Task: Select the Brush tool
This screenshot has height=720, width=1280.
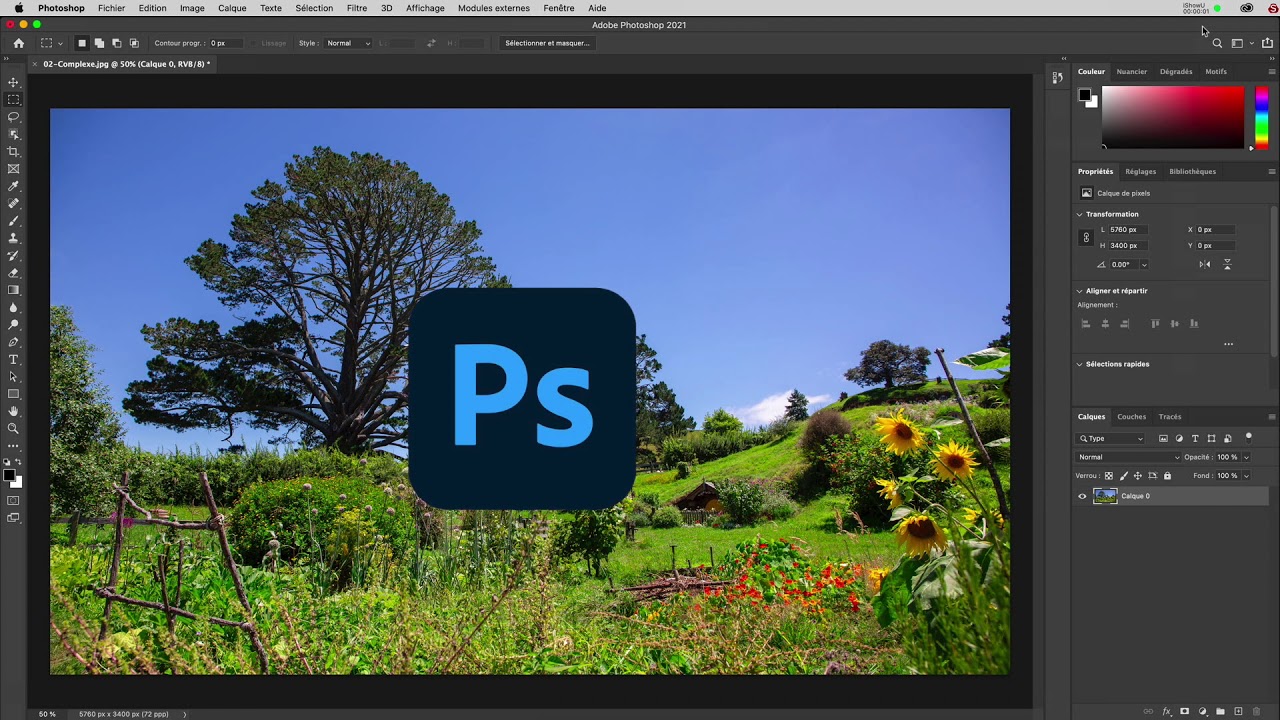Action: point(14,221)
